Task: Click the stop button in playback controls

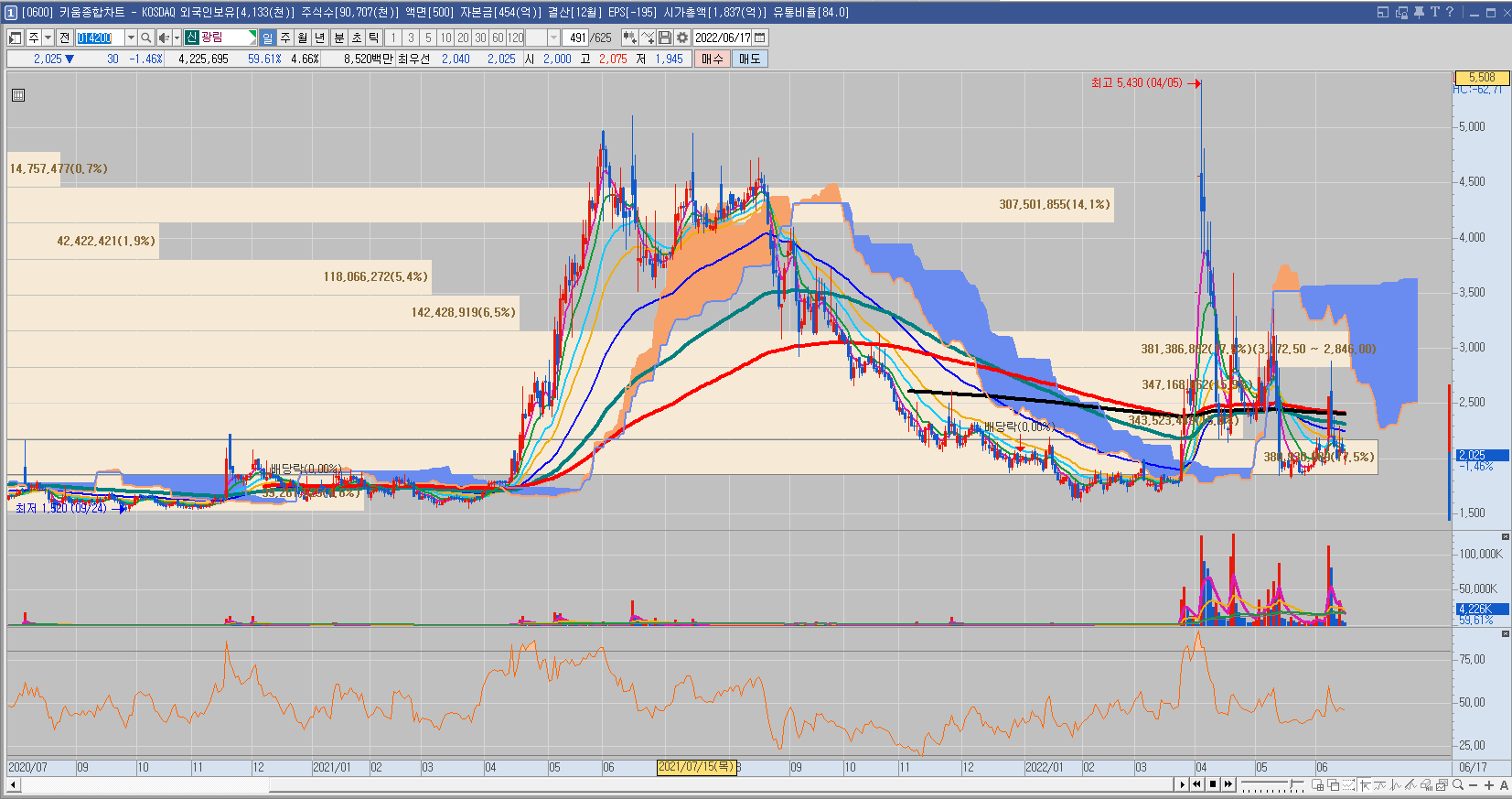Action: pyautogui.click(x=1213, y=784)
